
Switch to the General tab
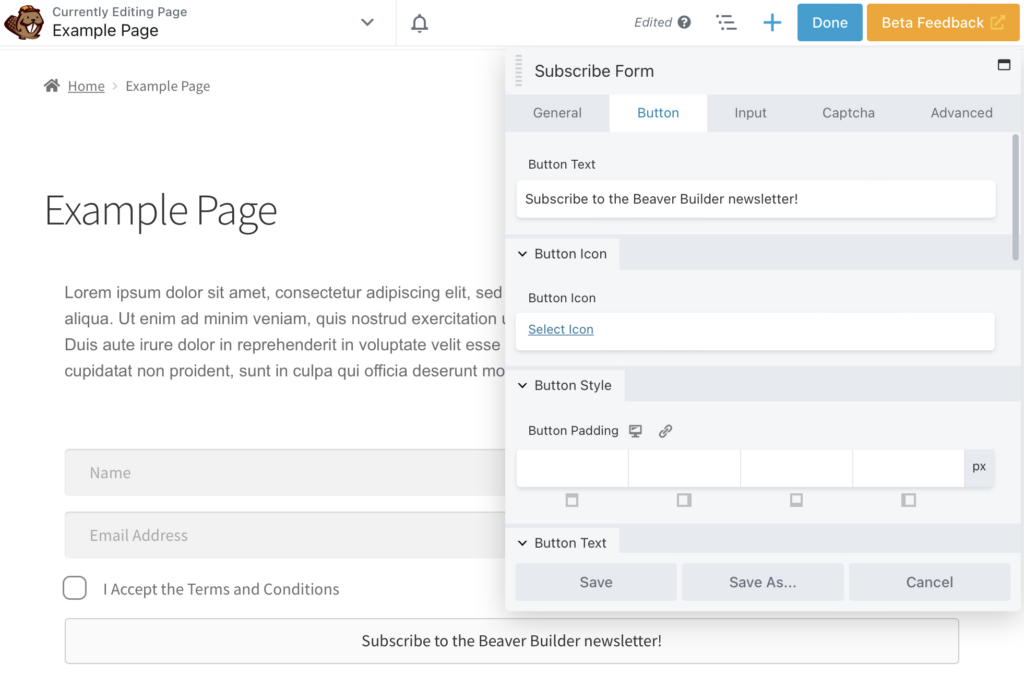click(x=557, y=113)
